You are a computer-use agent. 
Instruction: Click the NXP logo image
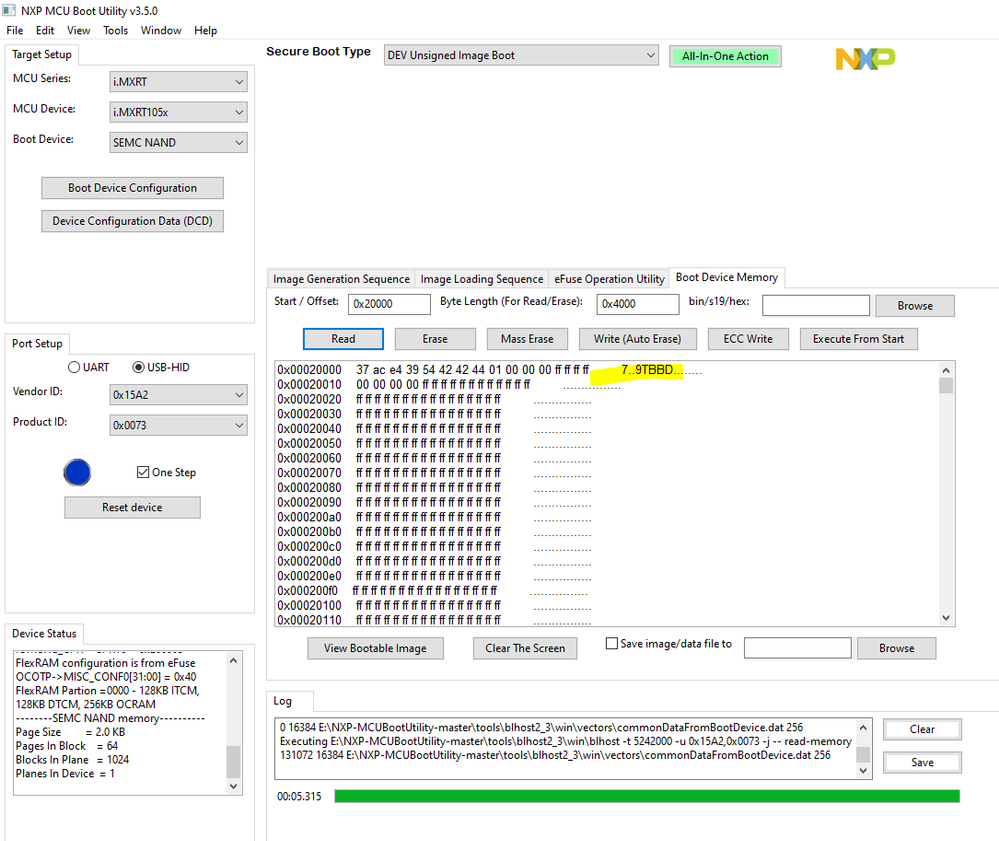click(865, 59)
